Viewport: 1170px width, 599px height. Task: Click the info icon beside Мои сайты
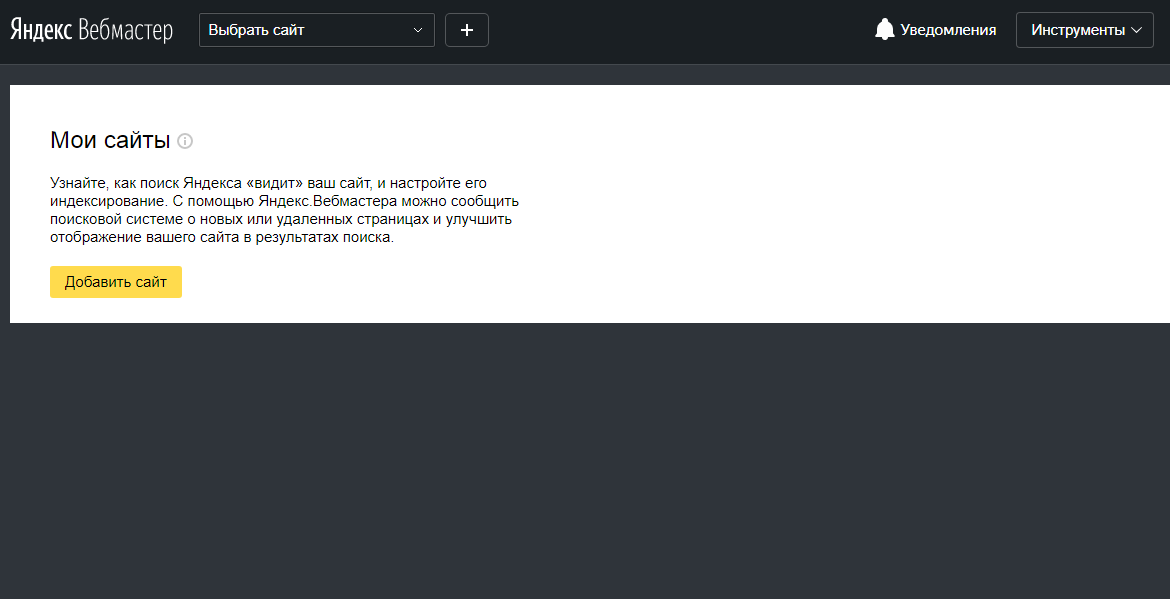point(185,141)
